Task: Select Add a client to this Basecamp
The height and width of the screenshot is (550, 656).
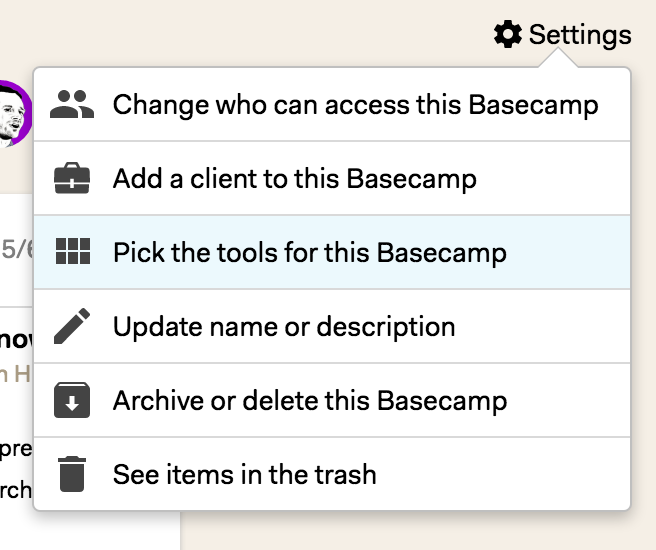Action: point(332,179)
